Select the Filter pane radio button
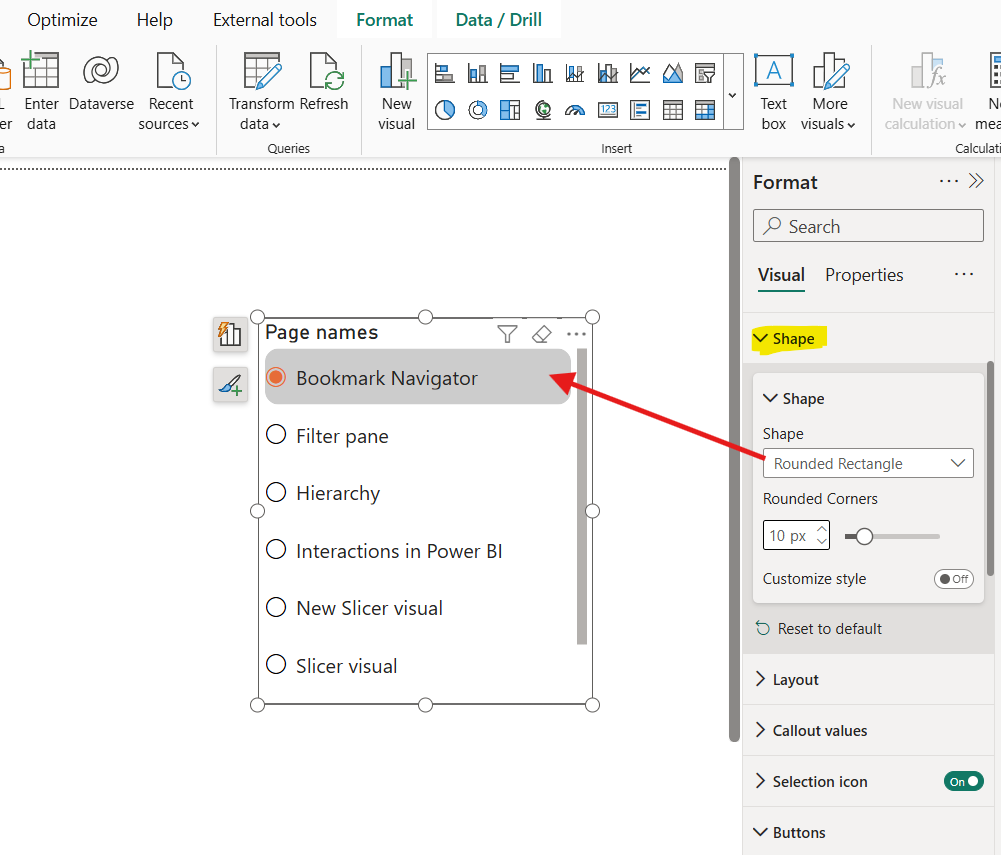This screenshot has height=855, width=1001. pyautogui.click(x=276, y=435)
